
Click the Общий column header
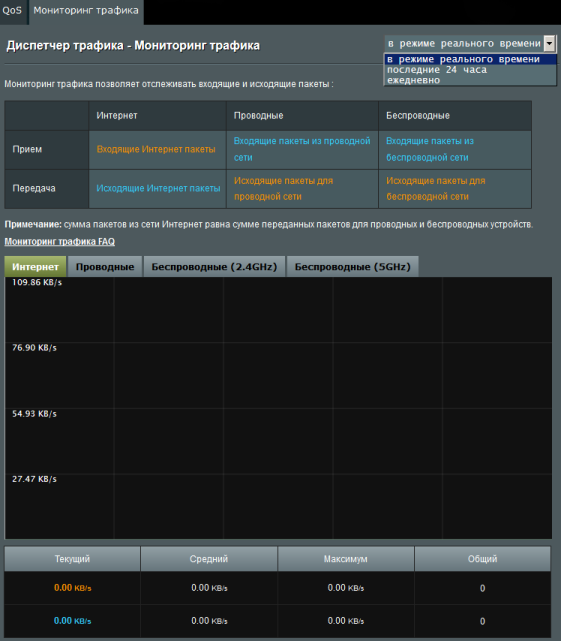pyautogui.click(x=482, y=559)
